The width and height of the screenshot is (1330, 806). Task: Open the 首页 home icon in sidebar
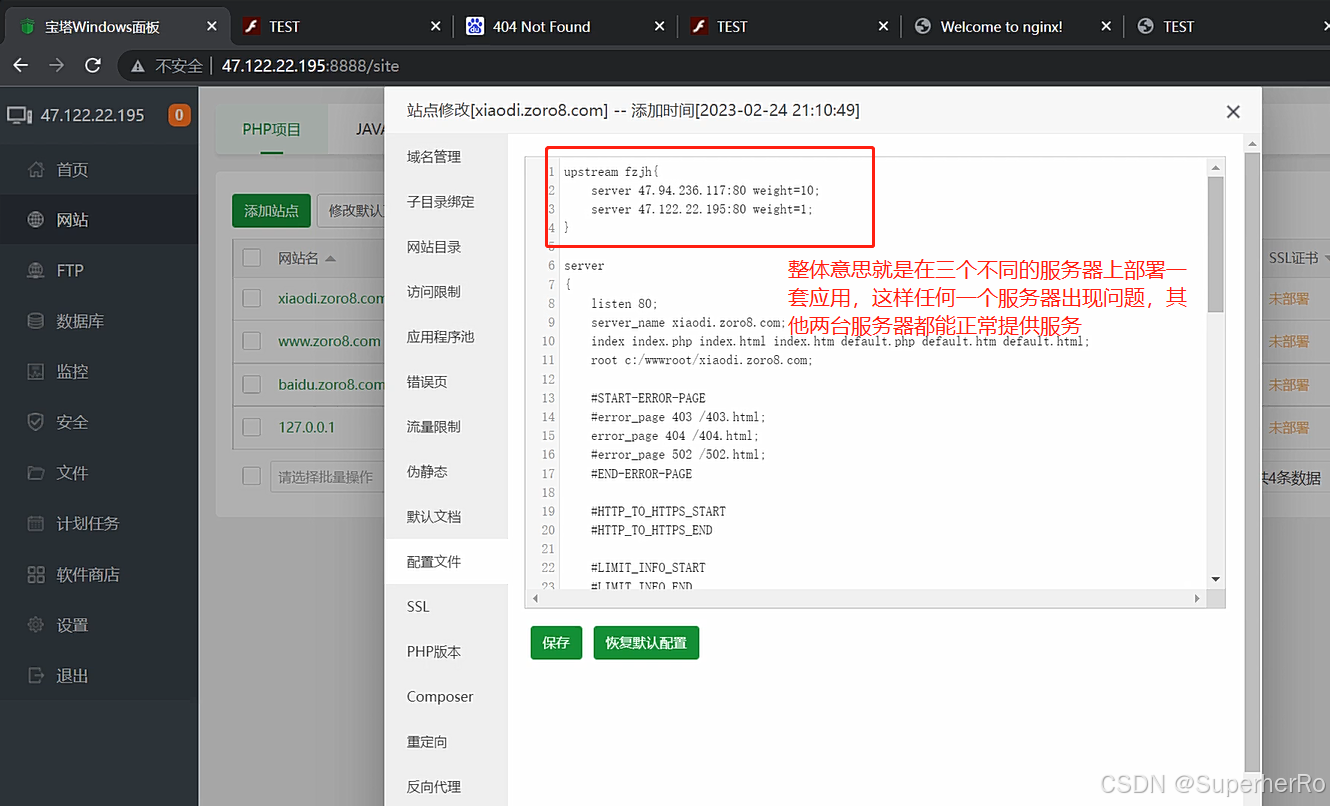click(36, 169)
